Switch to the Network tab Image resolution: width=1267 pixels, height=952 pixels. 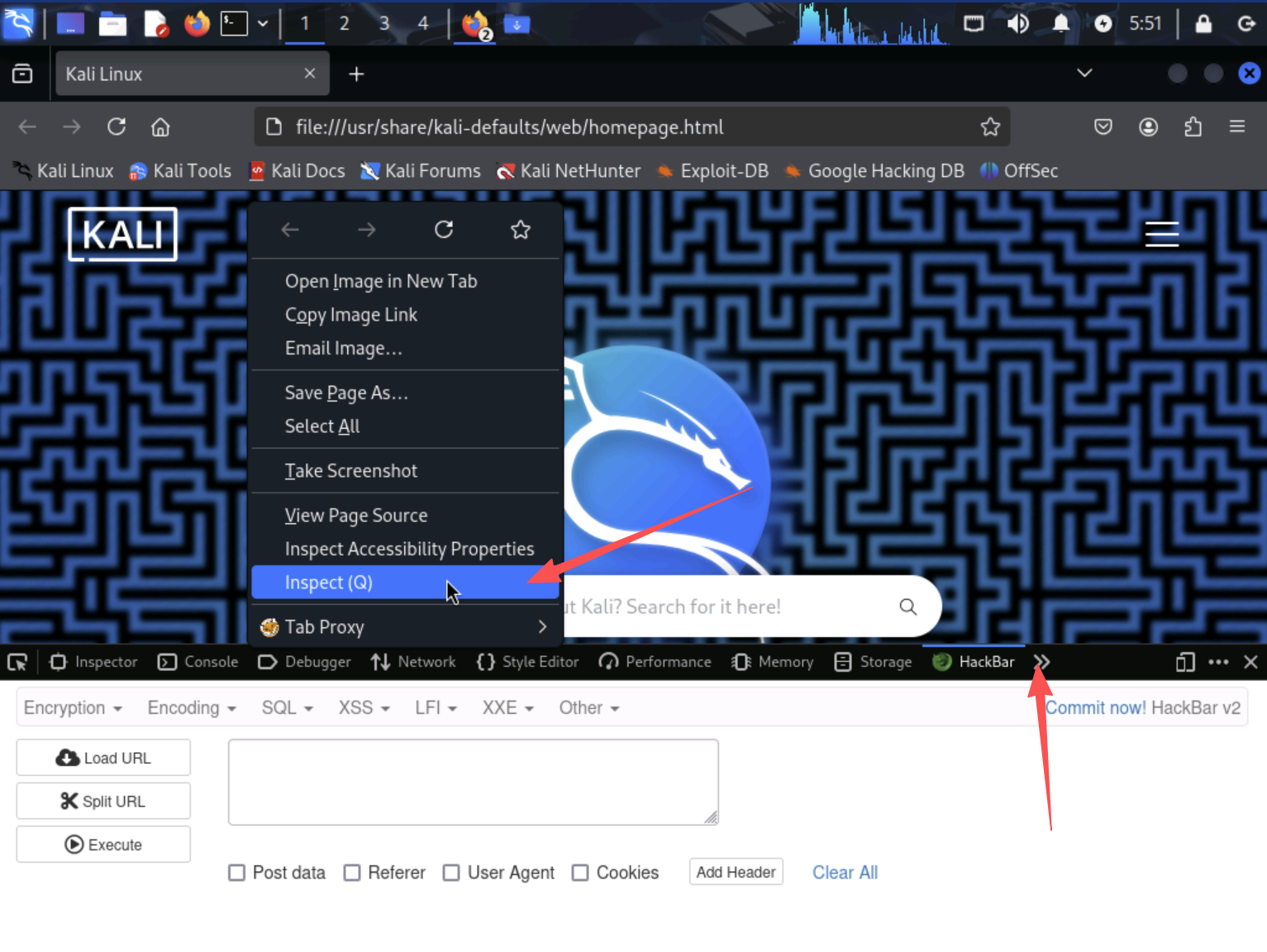tap(413, 662)
